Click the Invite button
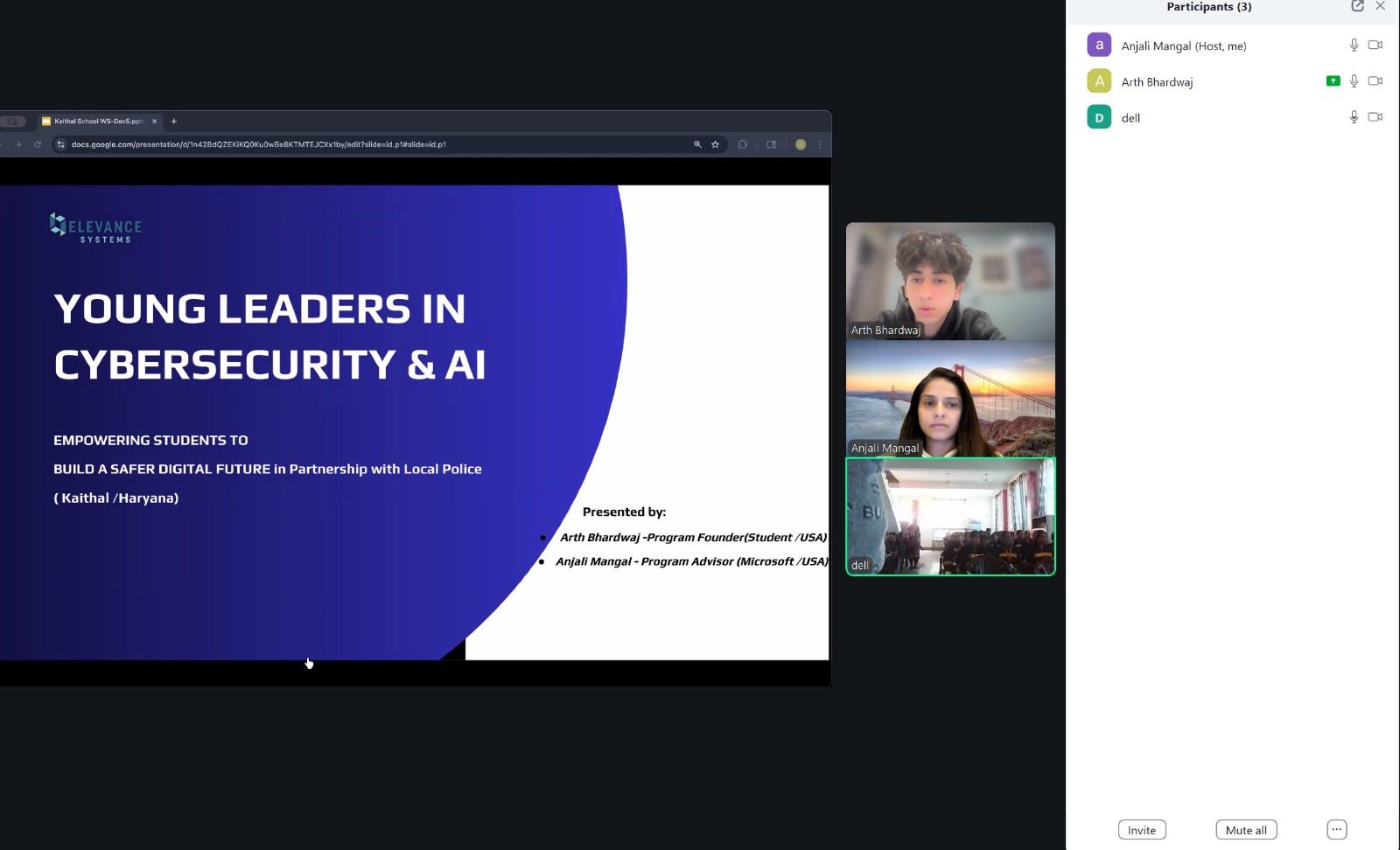1400x850 pixels. tap(1141, 830)
